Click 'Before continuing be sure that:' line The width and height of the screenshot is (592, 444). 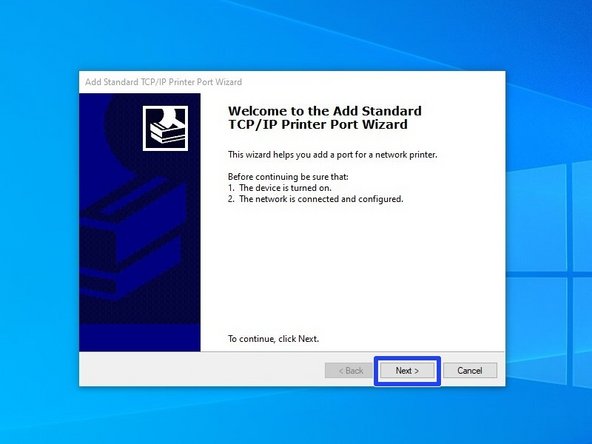point(288,177)
